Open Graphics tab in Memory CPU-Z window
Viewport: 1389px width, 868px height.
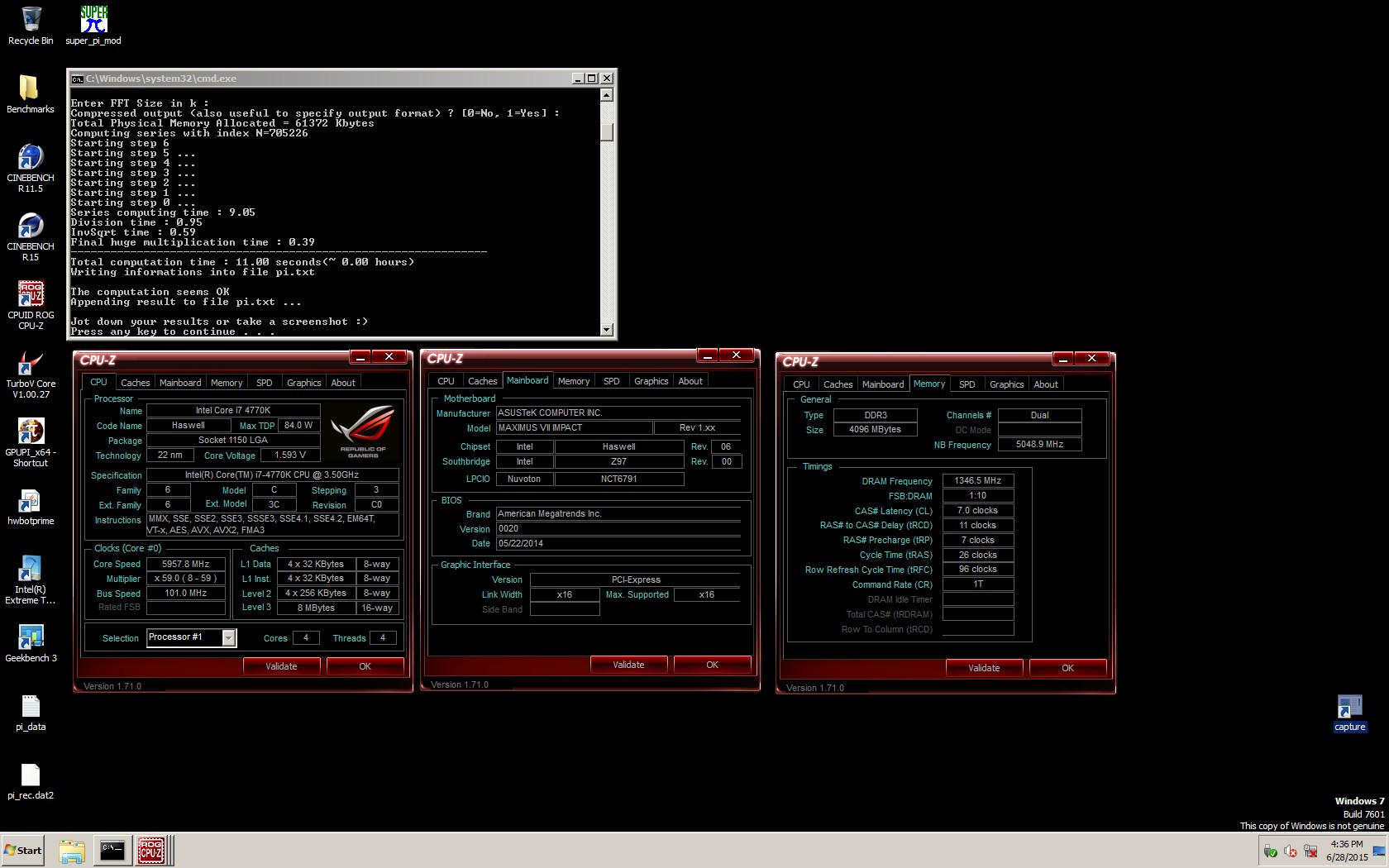pyautogui.click(x=1007, y=384)
